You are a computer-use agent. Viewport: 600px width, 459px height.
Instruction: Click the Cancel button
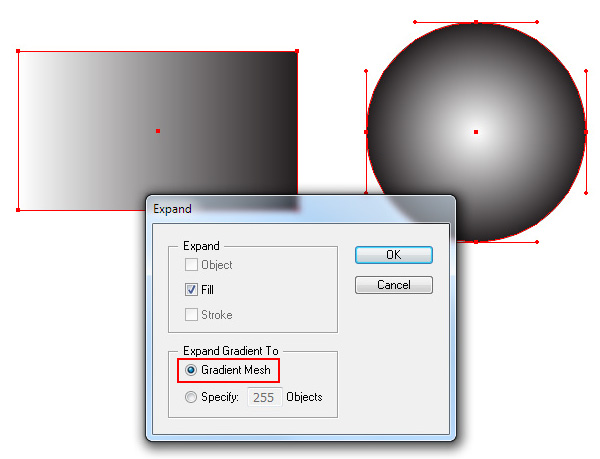coord(394,285)
